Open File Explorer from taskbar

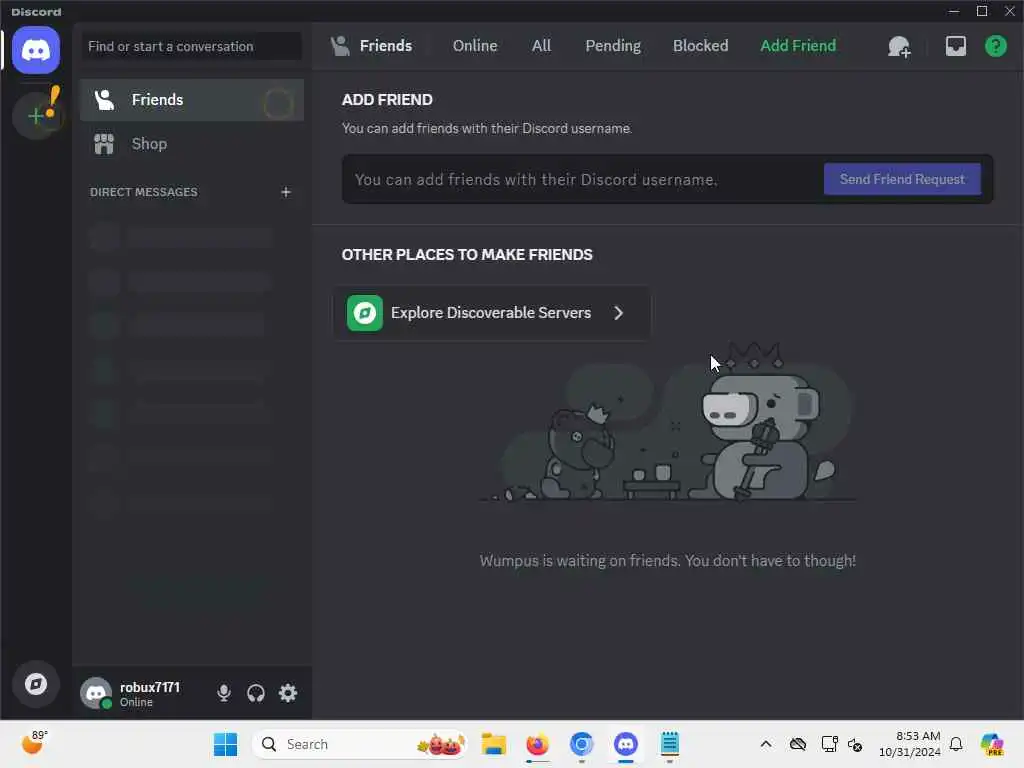(x=494, y=744)
